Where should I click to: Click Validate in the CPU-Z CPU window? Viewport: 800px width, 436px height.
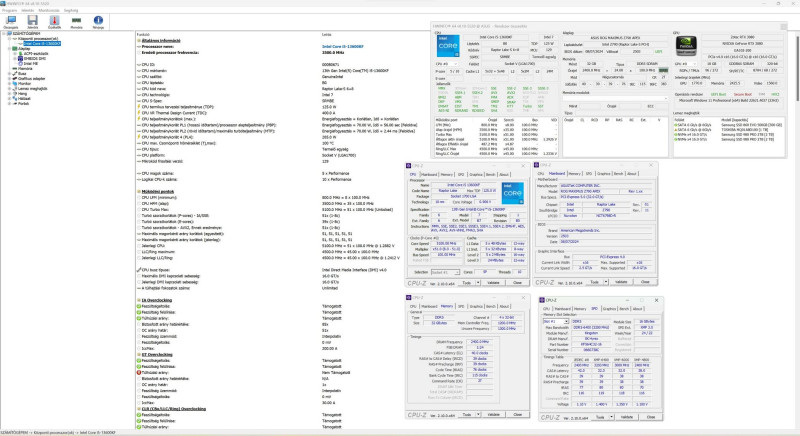(493, 283)
